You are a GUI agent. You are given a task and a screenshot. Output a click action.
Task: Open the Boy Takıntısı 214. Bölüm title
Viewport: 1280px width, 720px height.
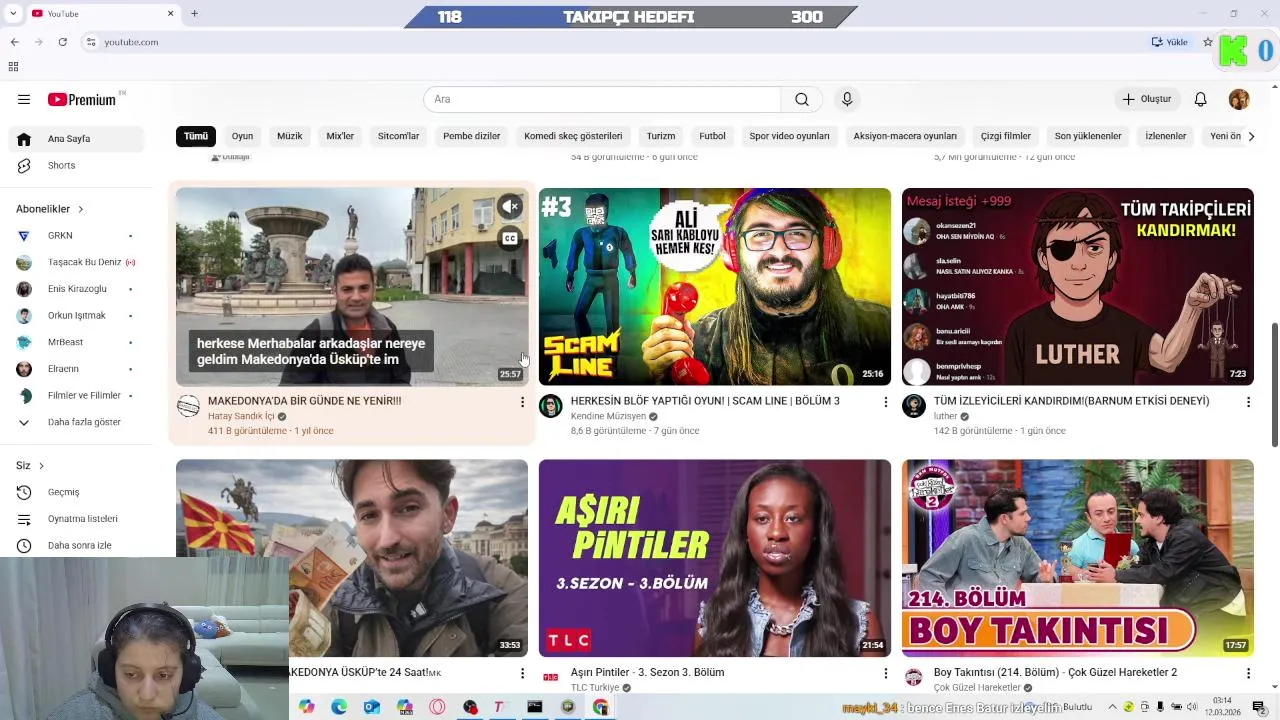(1055, 673)
